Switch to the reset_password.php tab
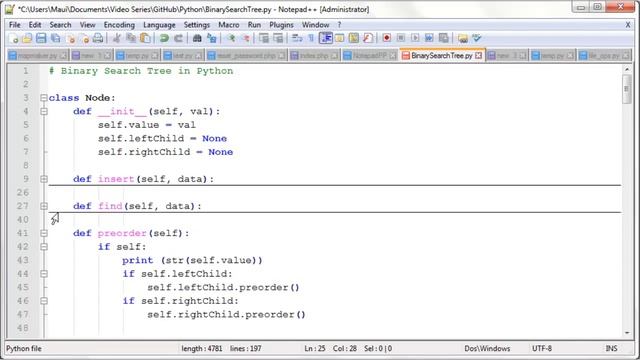The width and height of the screenshot is (640, 360). 247,56
